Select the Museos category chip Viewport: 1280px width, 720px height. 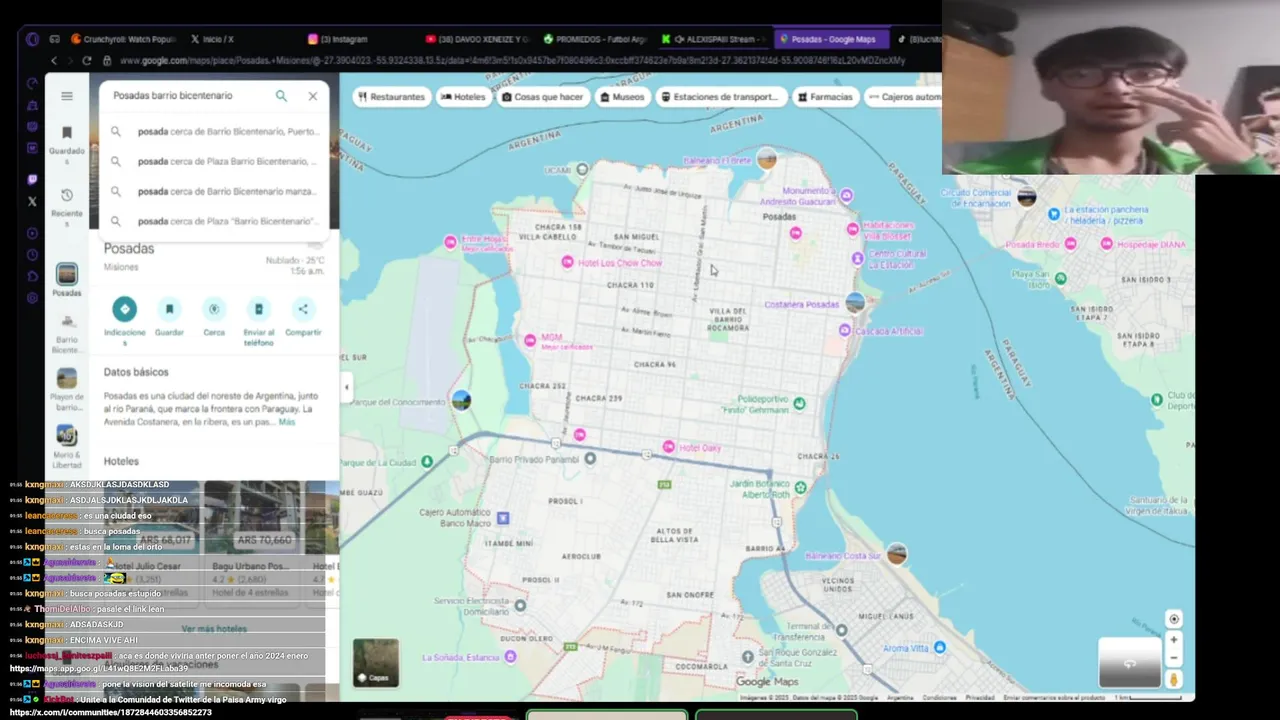tap(621, 97)
